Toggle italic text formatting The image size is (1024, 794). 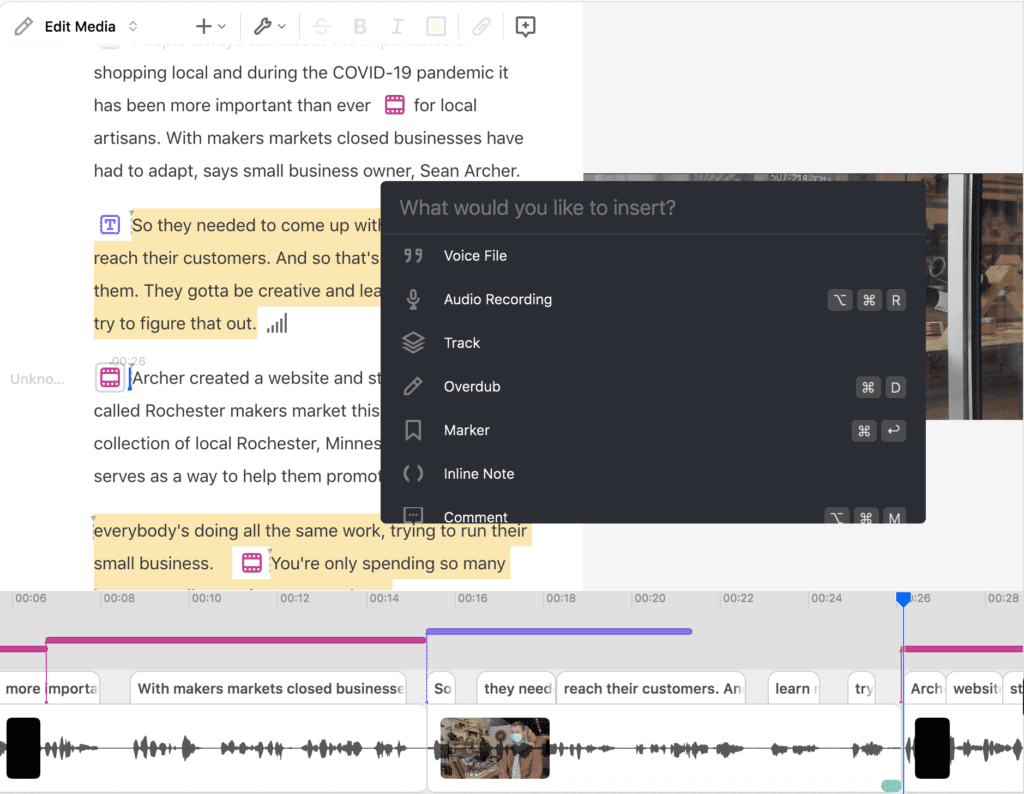[x=397, y=26]
